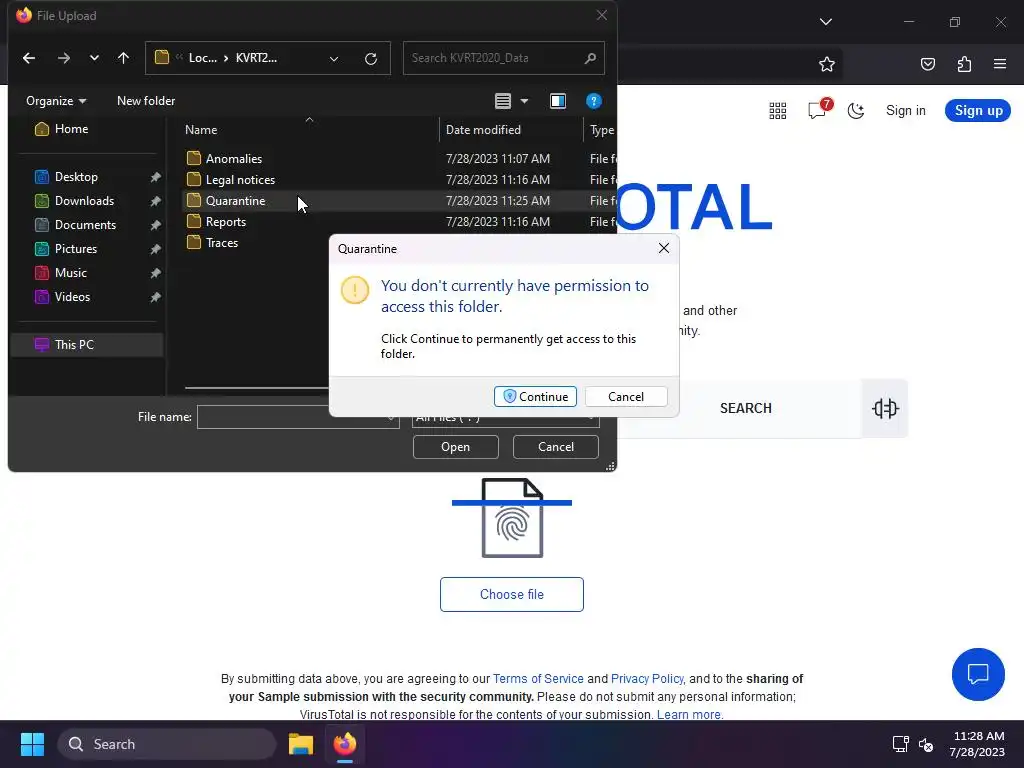Click the taskbar Search box

click(x=167, y=744)
